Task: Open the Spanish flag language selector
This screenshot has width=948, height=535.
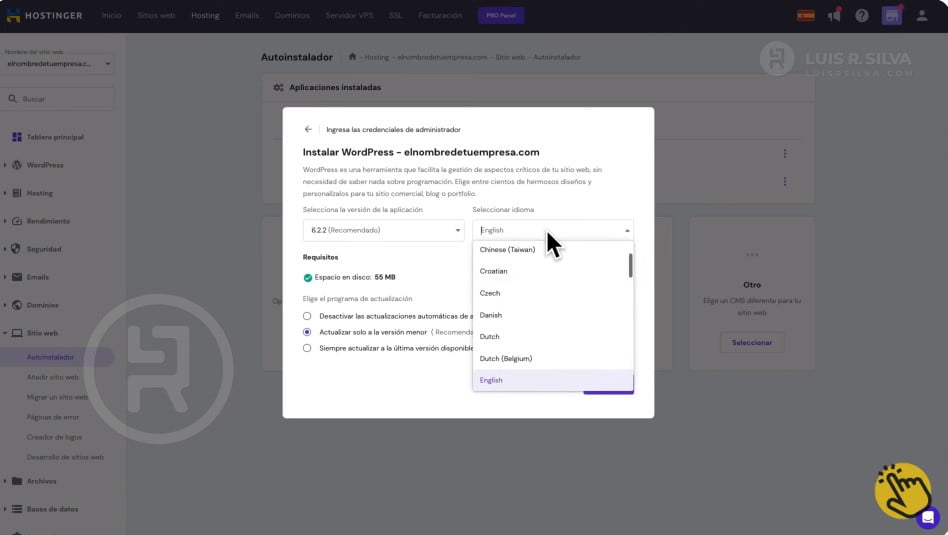Action: pyautogui.click(x=805, y=16)
